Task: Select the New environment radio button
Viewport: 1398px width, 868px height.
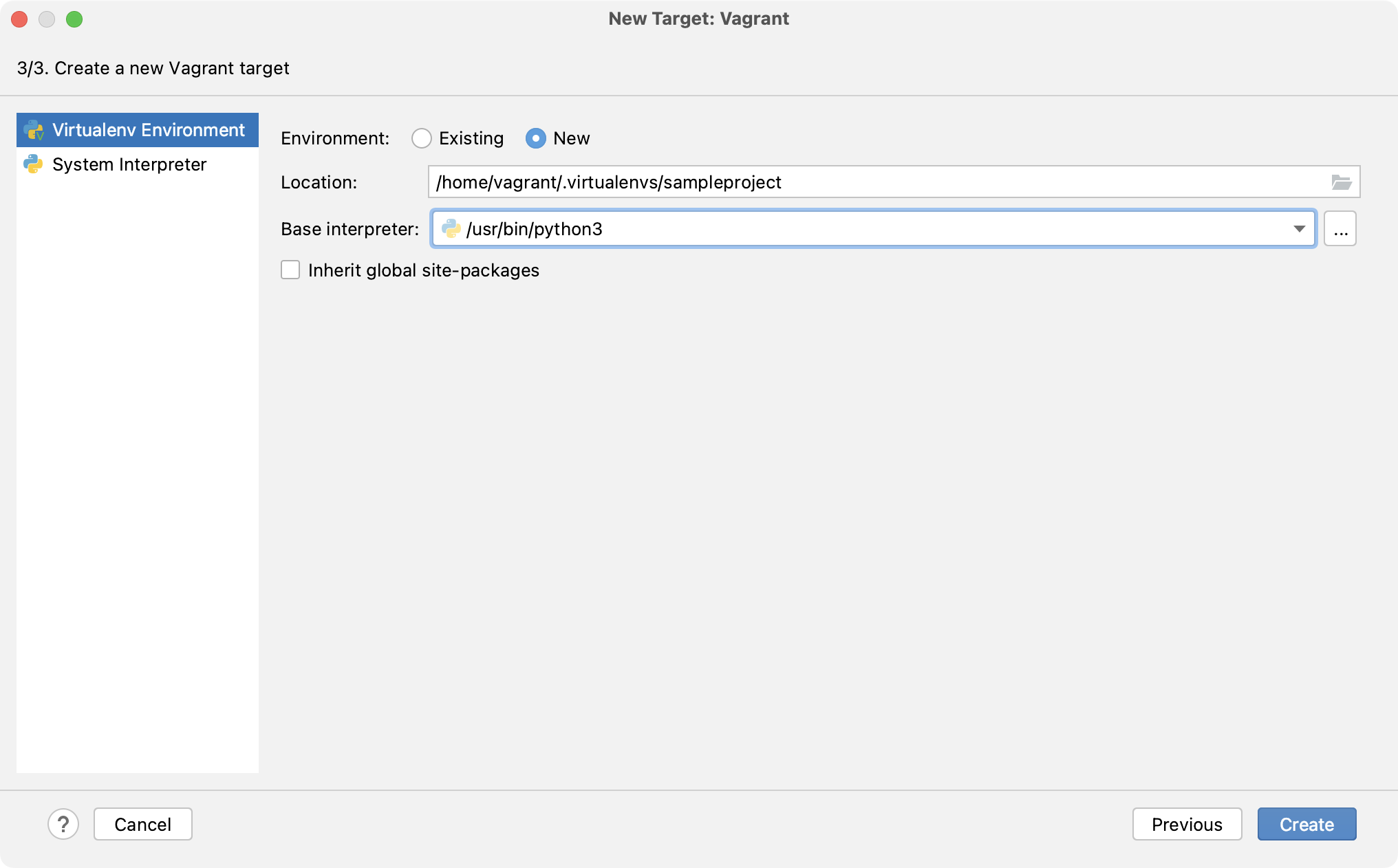Action: (x=537, y=138)
